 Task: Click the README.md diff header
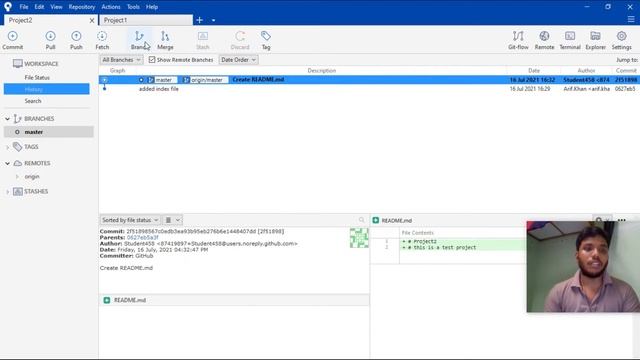click(396, 220)
